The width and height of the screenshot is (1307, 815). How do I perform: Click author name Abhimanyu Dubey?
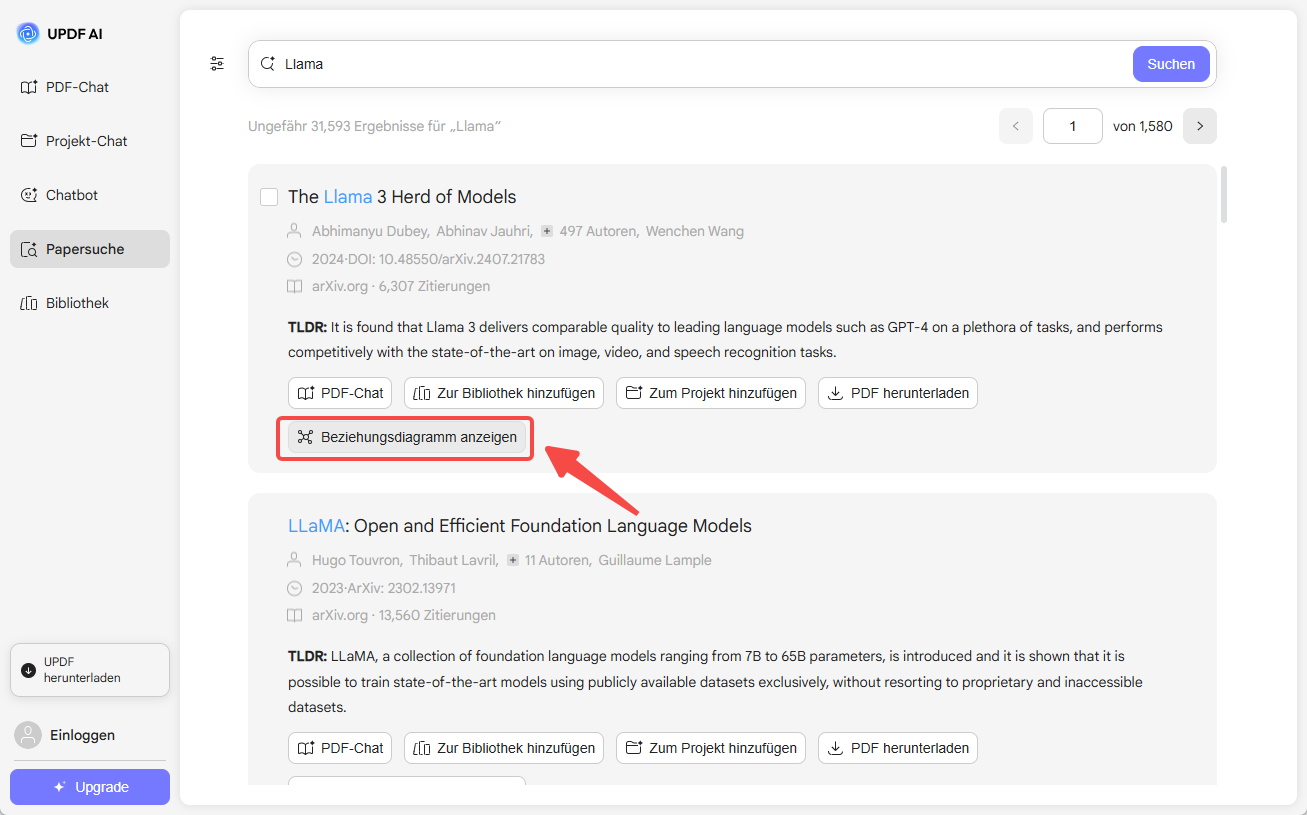click(368, 231)
